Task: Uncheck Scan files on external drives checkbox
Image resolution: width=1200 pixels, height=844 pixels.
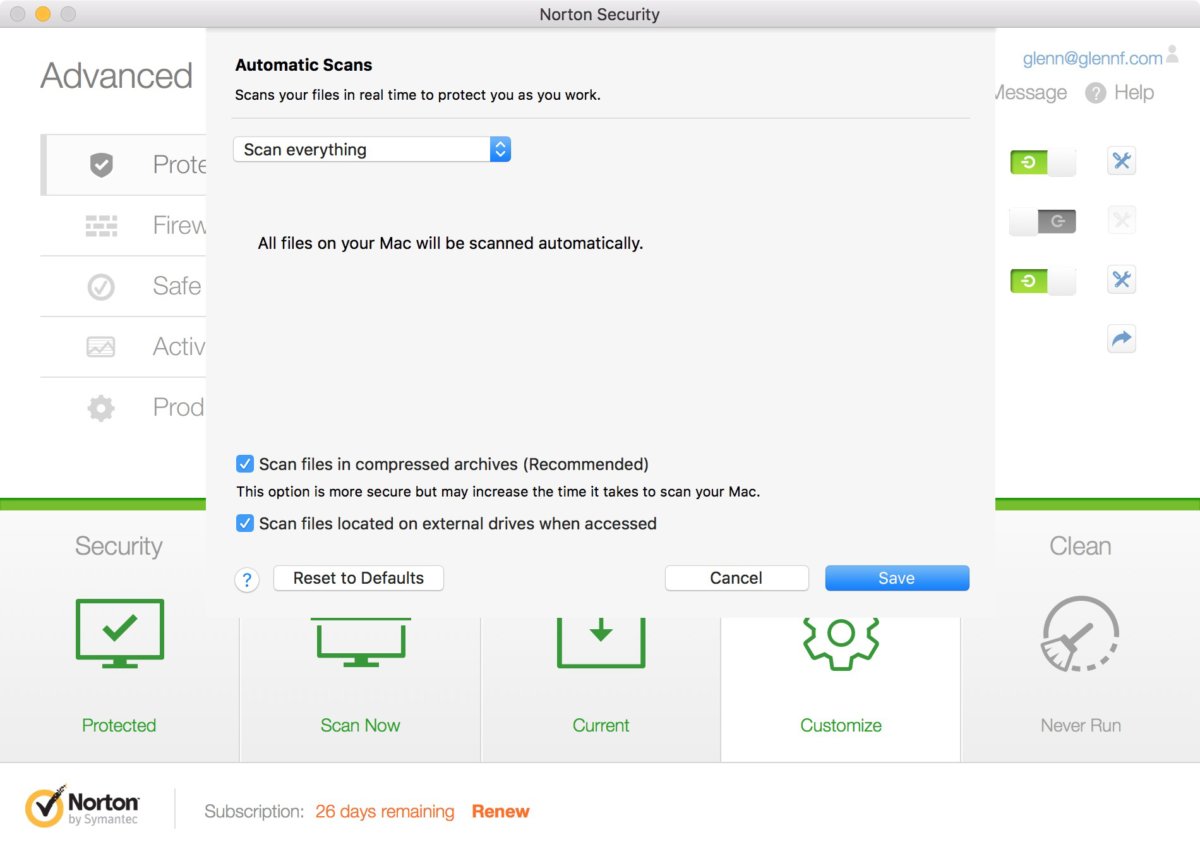Action: point(245,523)
